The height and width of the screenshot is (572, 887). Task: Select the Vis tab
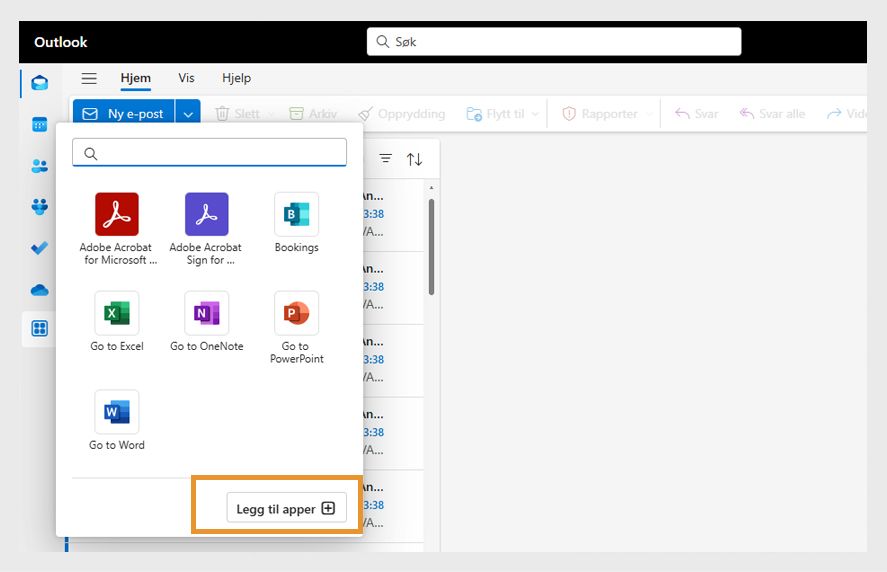pos(186,78)
